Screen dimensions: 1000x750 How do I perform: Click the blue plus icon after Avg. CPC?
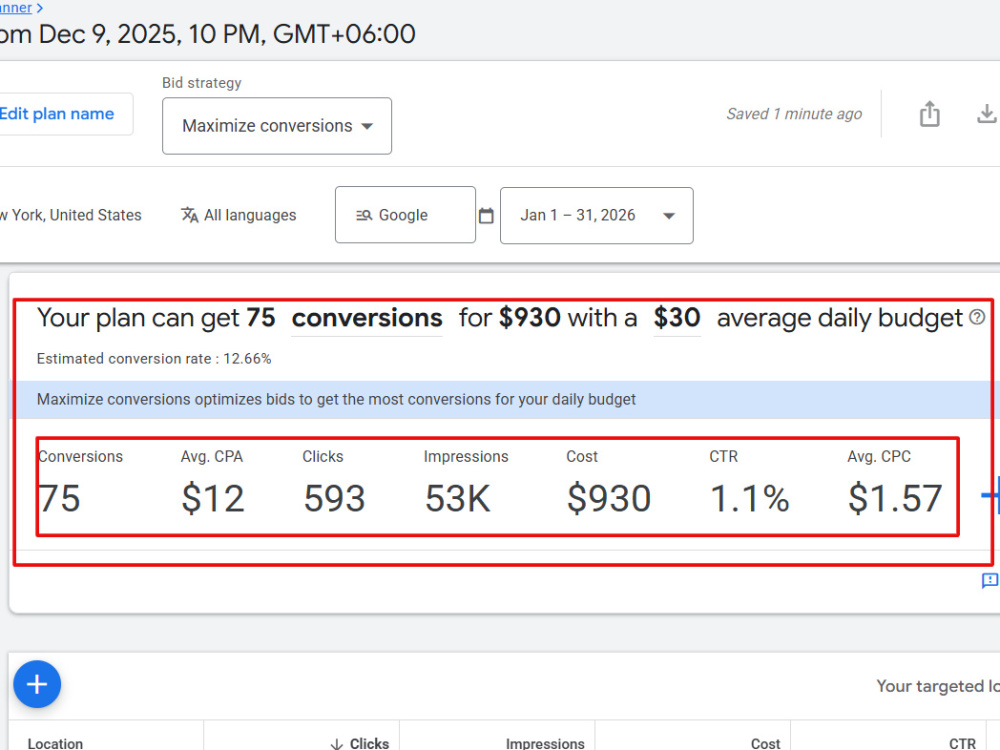point(990,494)
